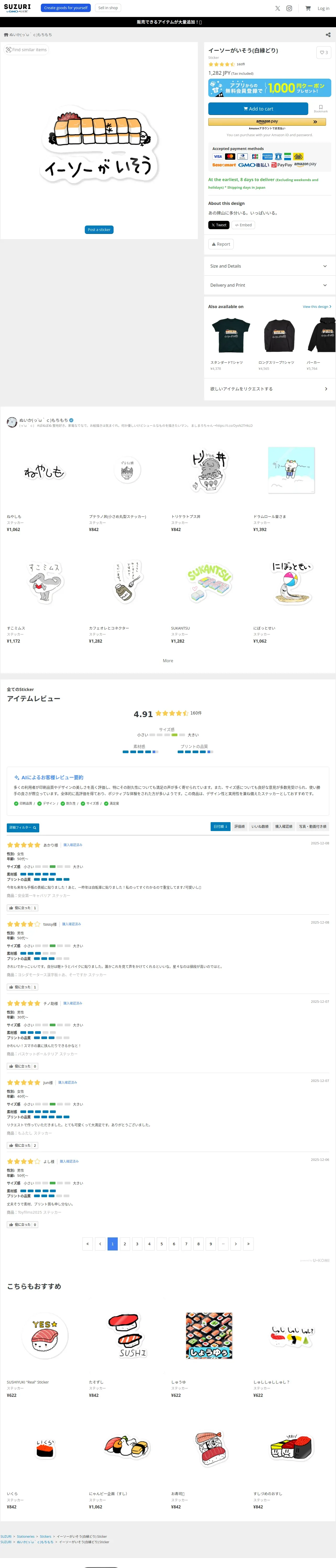Go to reviews page 5

click(162, 1244)
